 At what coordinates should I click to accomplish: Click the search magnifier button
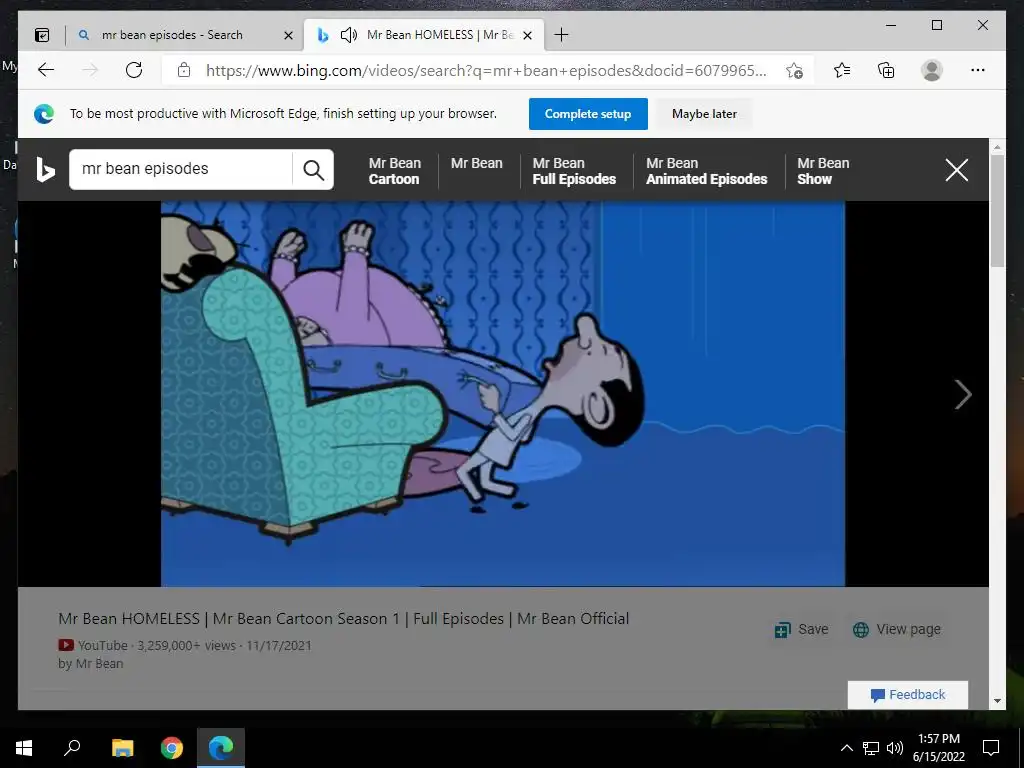pyautogui.click(x=313, y=170)
